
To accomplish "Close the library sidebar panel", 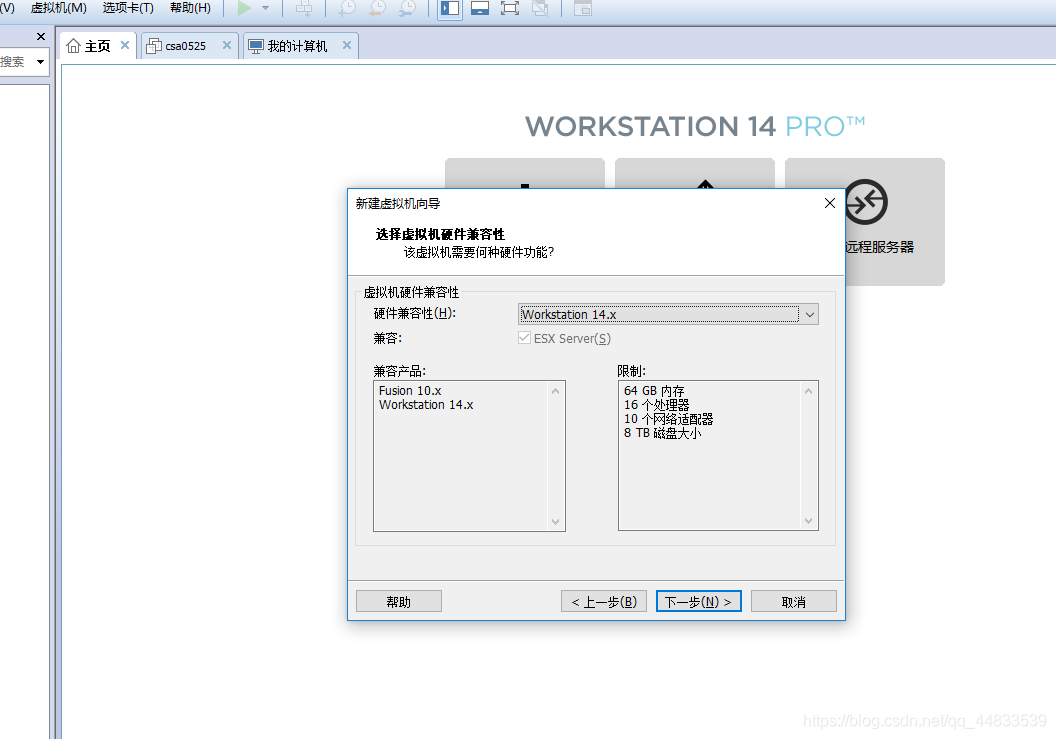I will tap(41, 36).
